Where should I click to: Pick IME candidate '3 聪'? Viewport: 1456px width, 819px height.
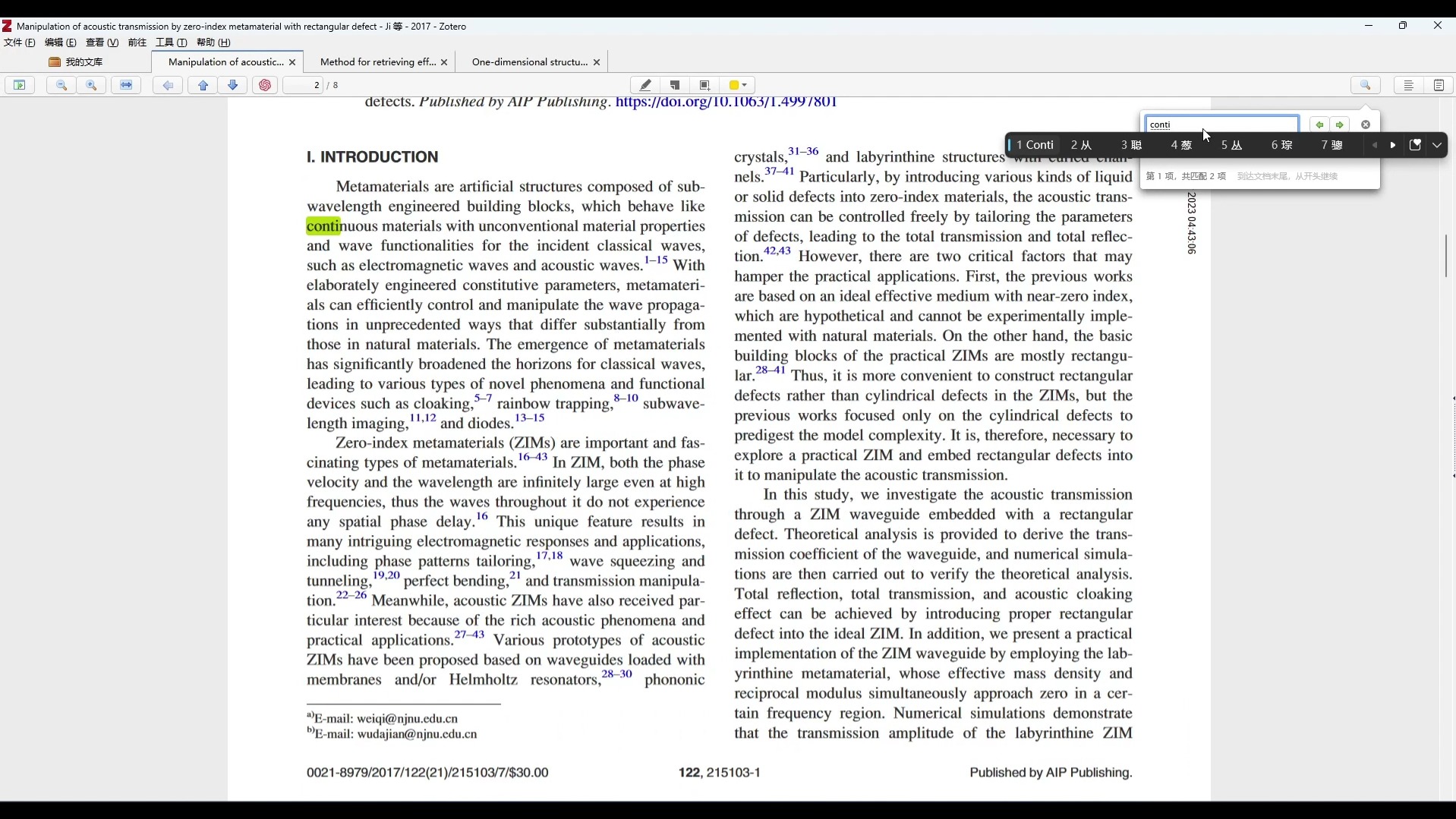pyautogui.click(x=1131, y=145)
